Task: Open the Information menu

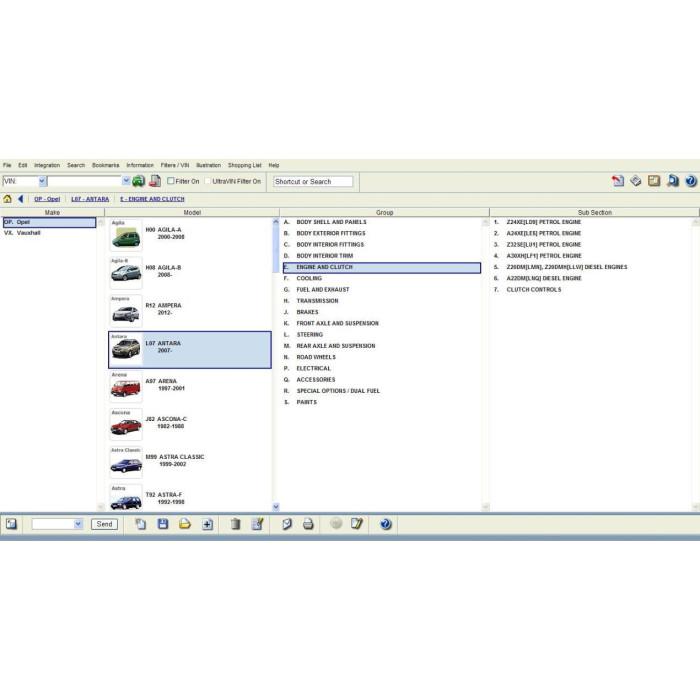Action: pyautogui.click(x=140, y=165)
